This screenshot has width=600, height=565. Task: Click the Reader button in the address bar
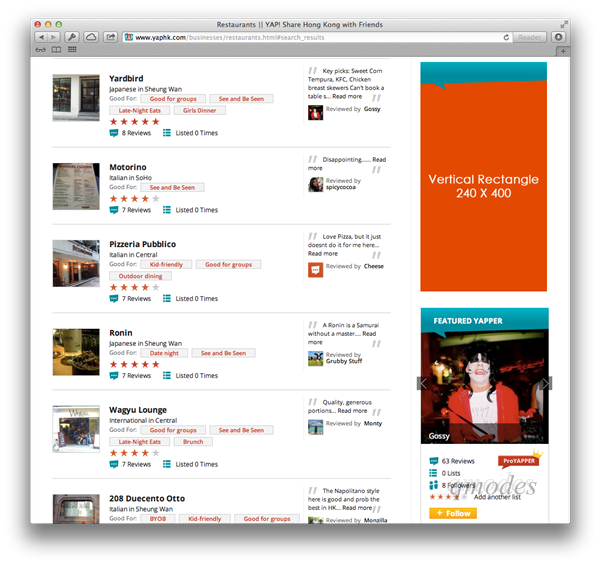pos(530,37)
